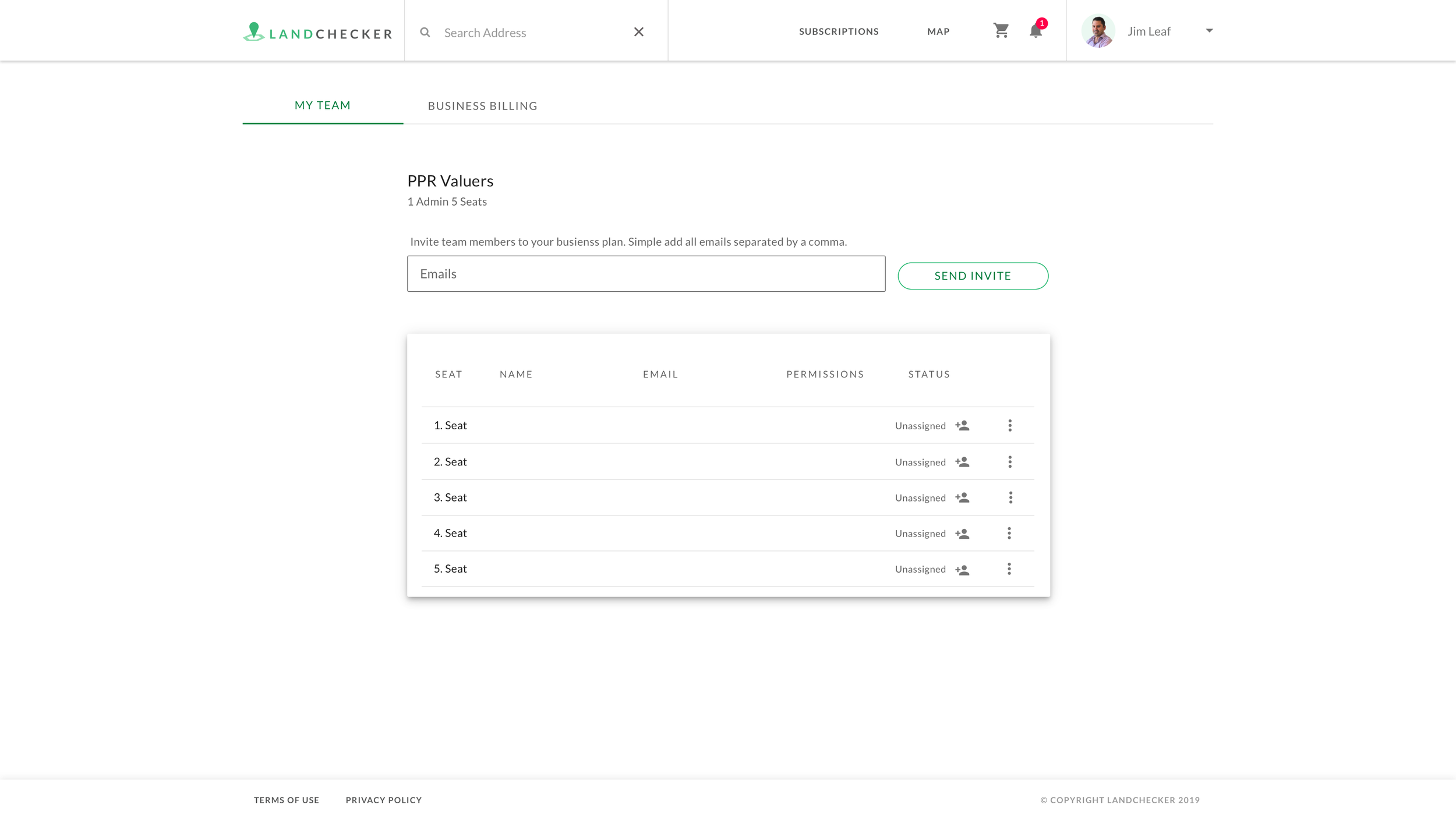1456x819 pixels.
Task: Open more options for seat 4
Action: tap(1009, 533)
